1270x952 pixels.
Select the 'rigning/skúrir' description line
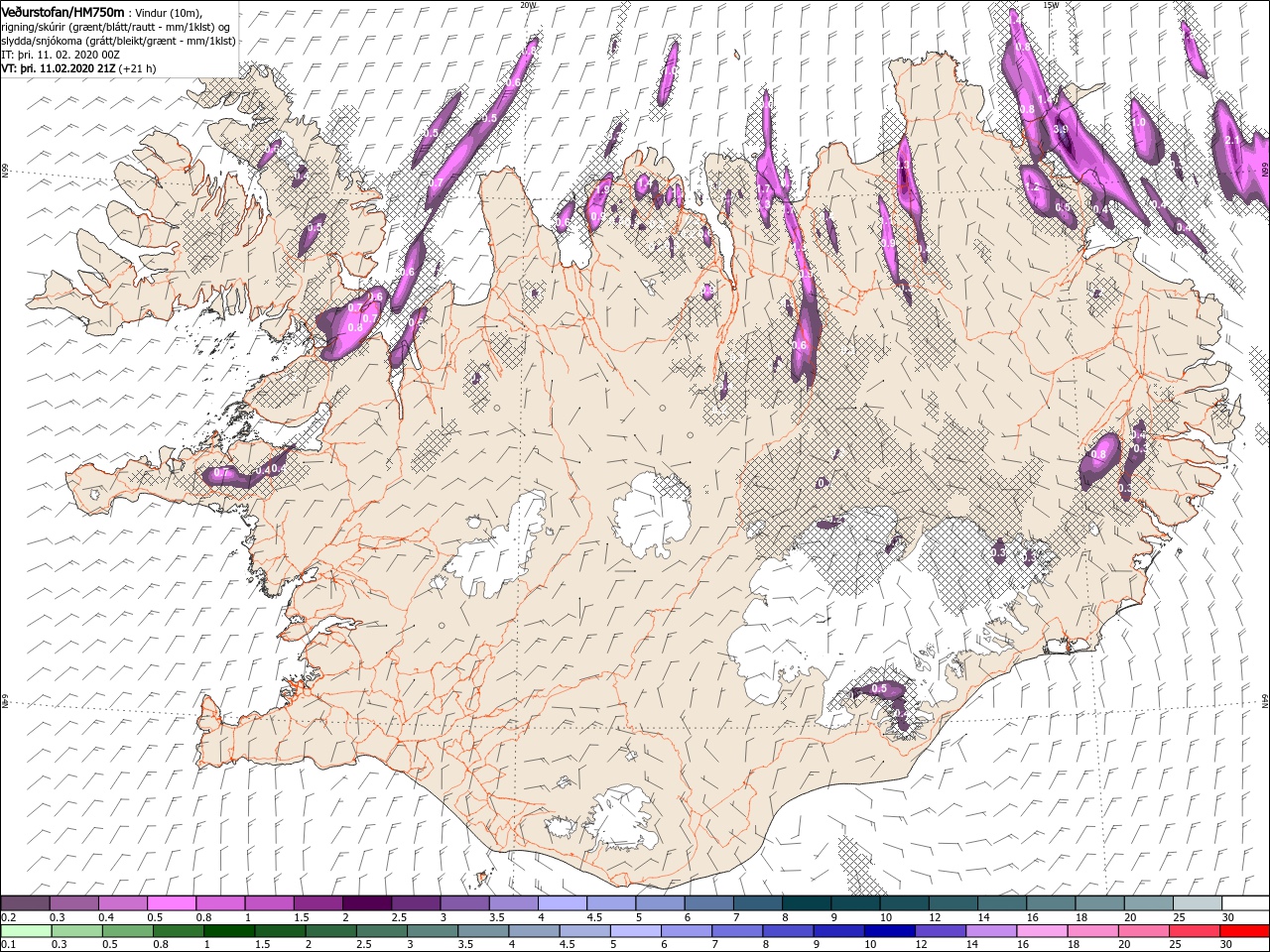point(115,27)
